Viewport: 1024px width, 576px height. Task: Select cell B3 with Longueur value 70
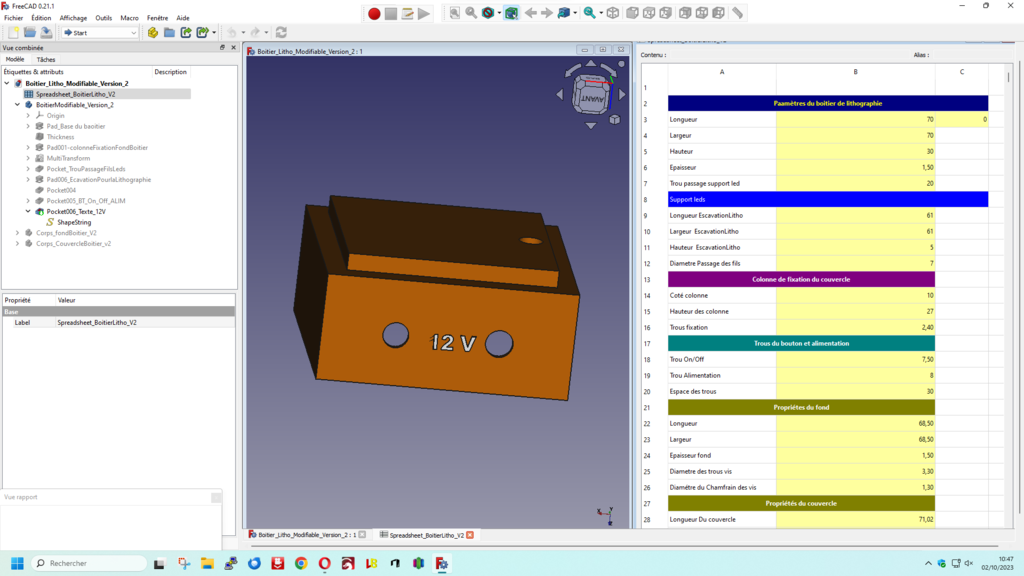pos(855,120)
